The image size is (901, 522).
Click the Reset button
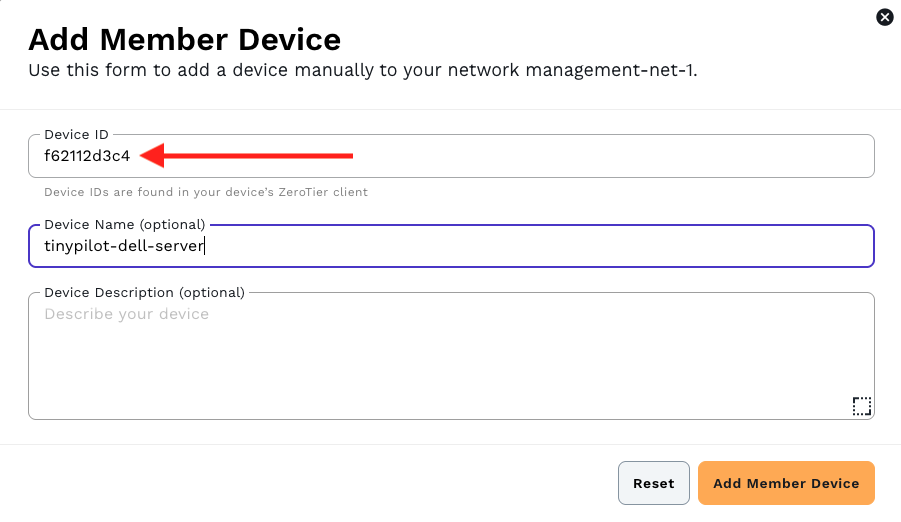pyautogui.click(x=654, y=483)
